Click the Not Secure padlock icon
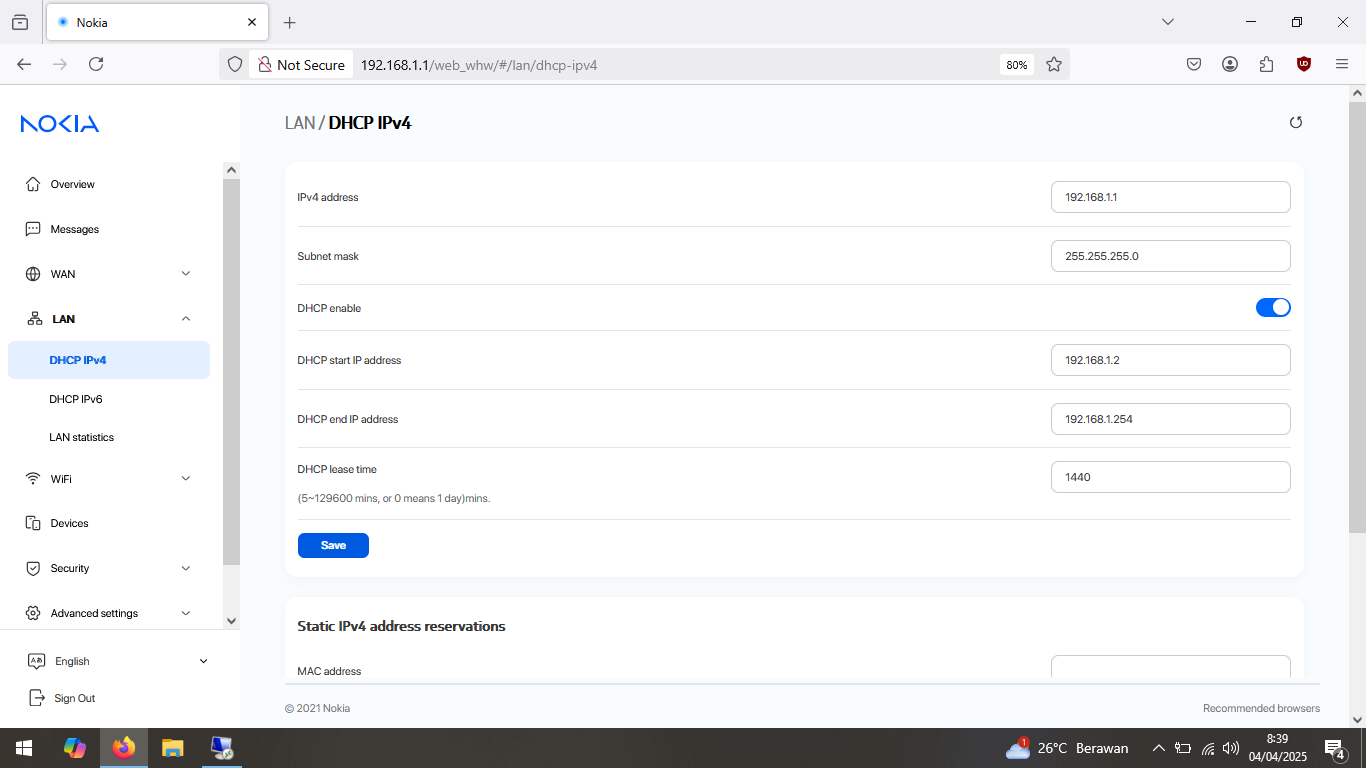Image resolution: width=1366 pixels, height=768 pixels. pos(264,64)
